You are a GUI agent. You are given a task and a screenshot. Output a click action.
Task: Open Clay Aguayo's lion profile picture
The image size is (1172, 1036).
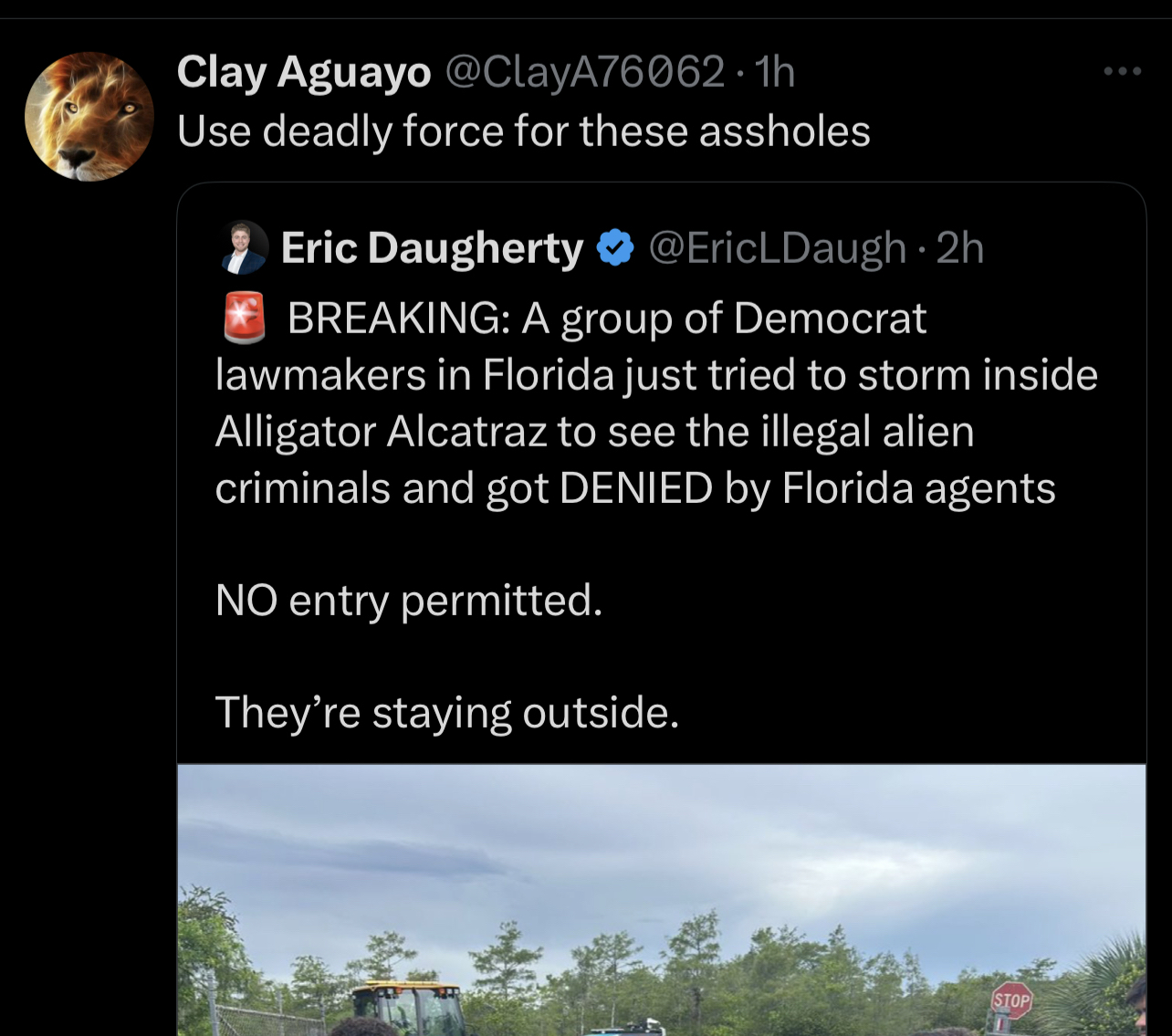89,116
